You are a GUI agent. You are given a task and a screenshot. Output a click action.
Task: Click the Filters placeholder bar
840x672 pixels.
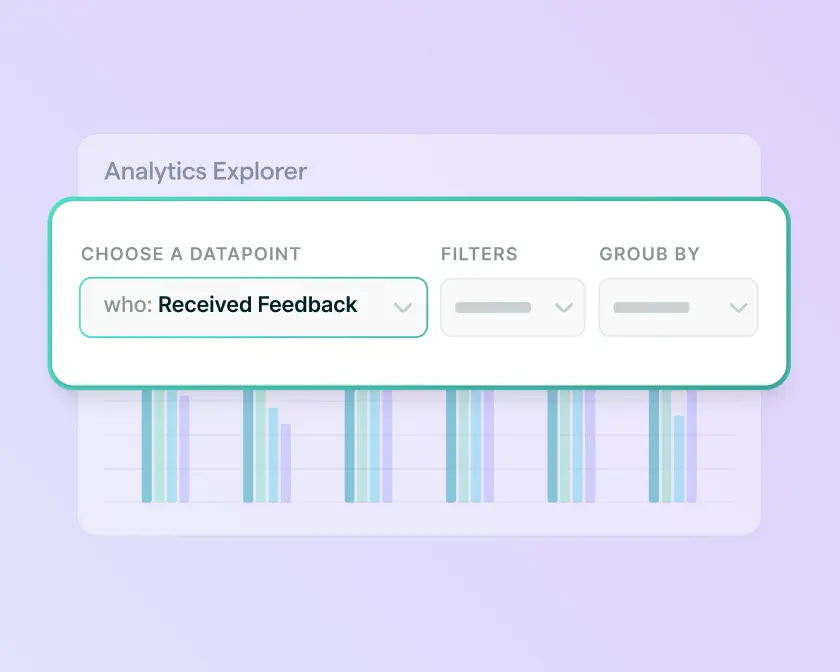pyautogui.click(x=495, y=307)
